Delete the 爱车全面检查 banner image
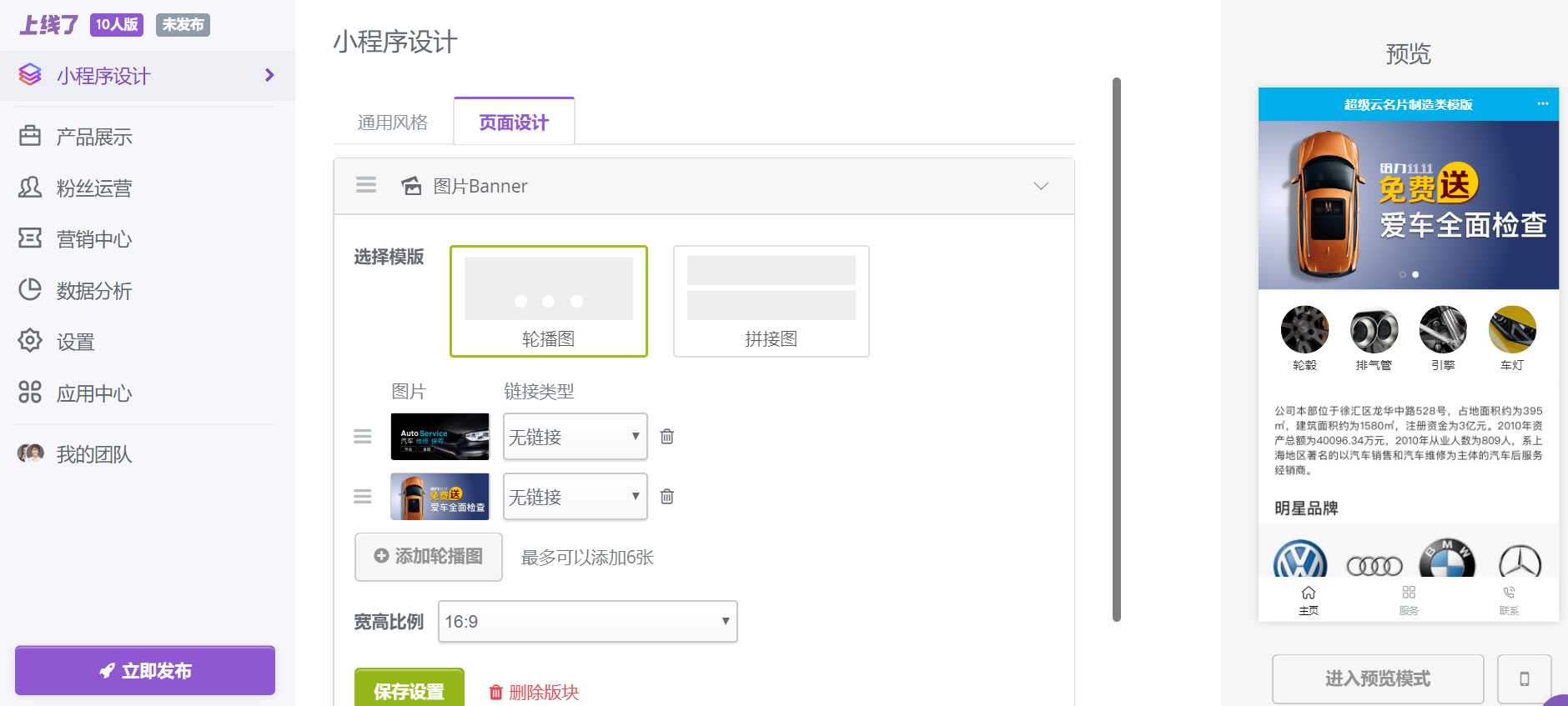 point(667,496)
